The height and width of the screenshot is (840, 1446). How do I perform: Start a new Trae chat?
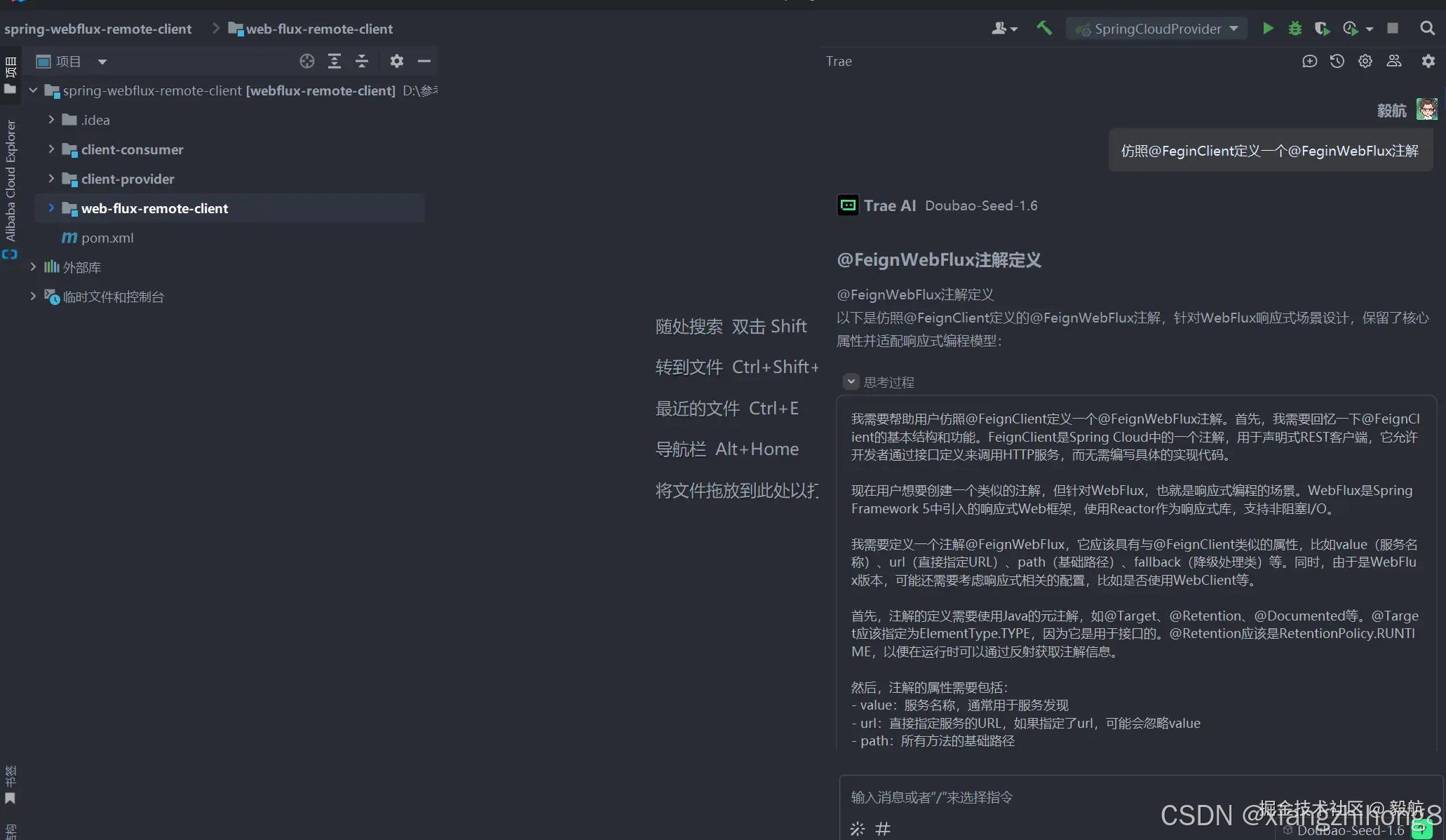coord(1309,61)
